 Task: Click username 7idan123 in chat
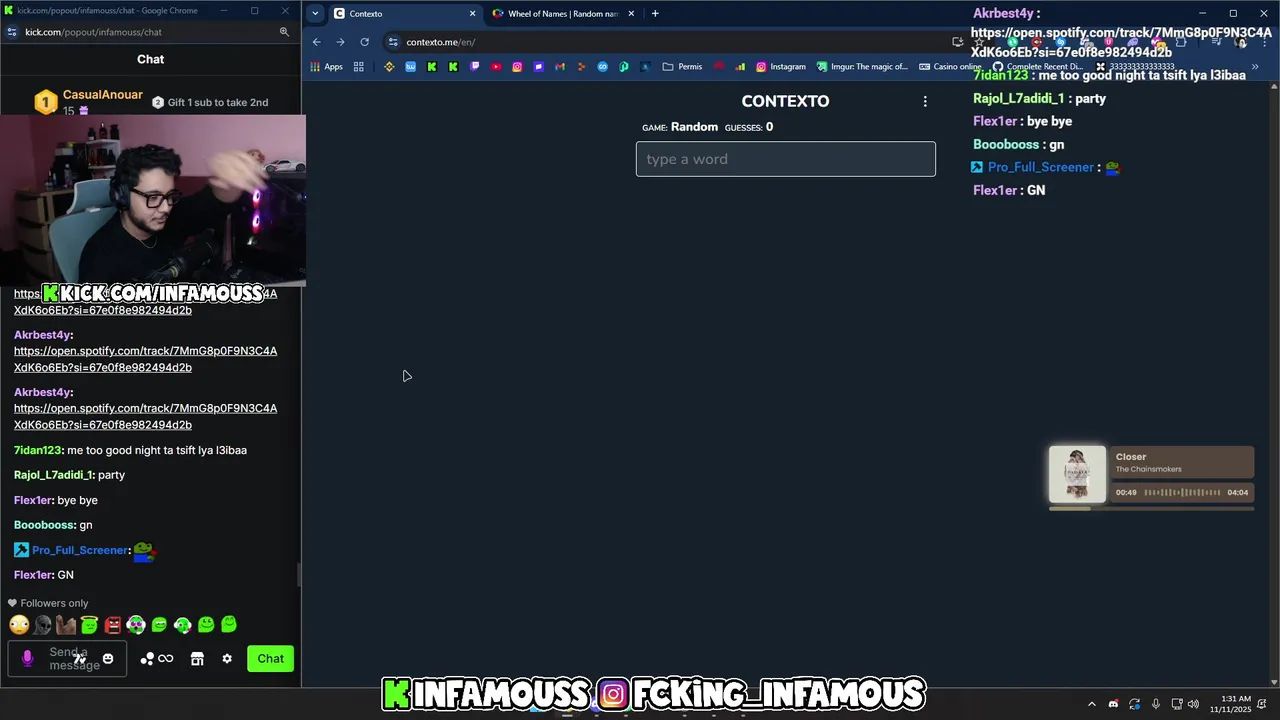point(38,450)
